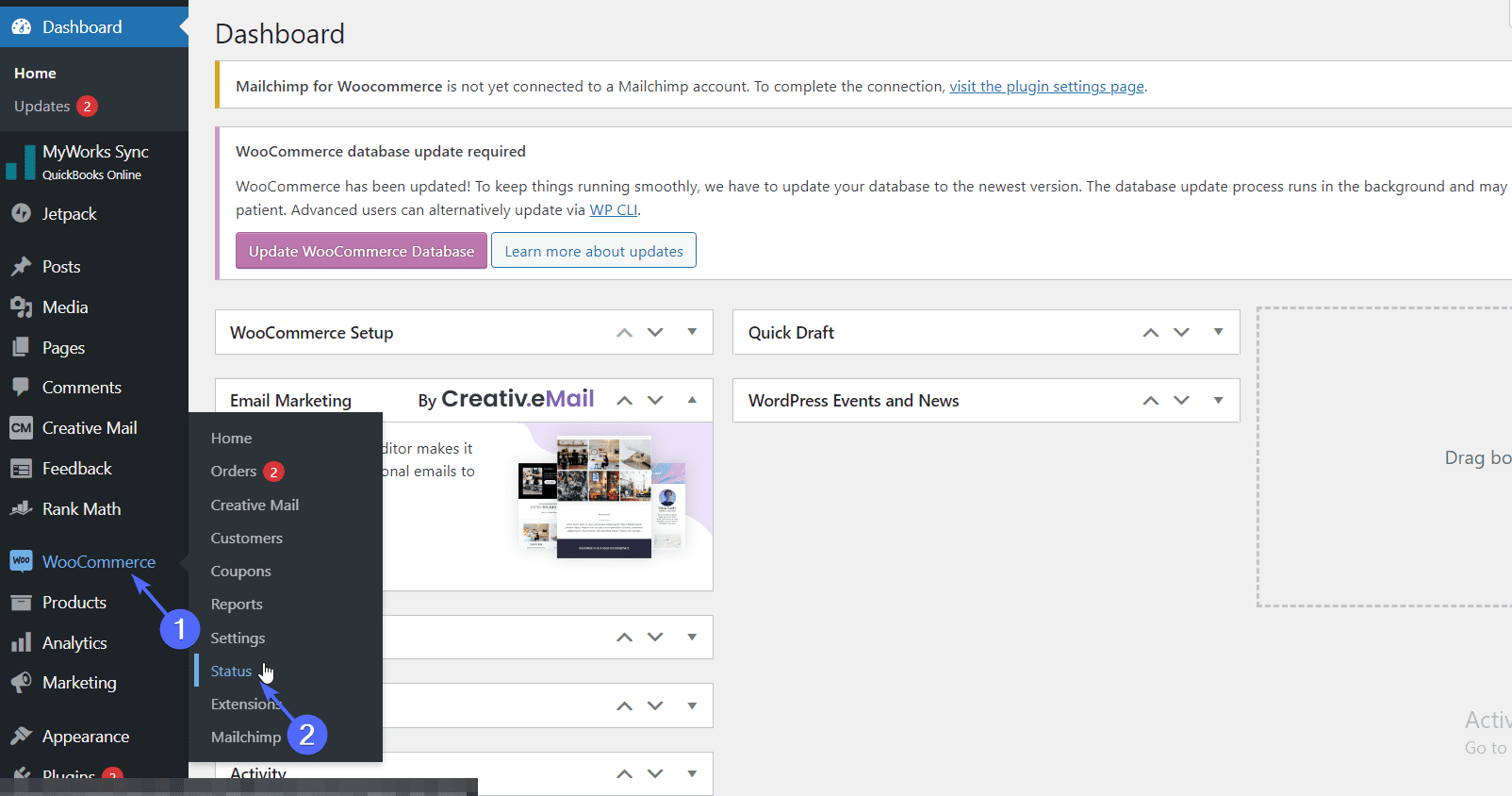Move Email Marketing widget down
The image size is (1512, 796).
point(655,401)
